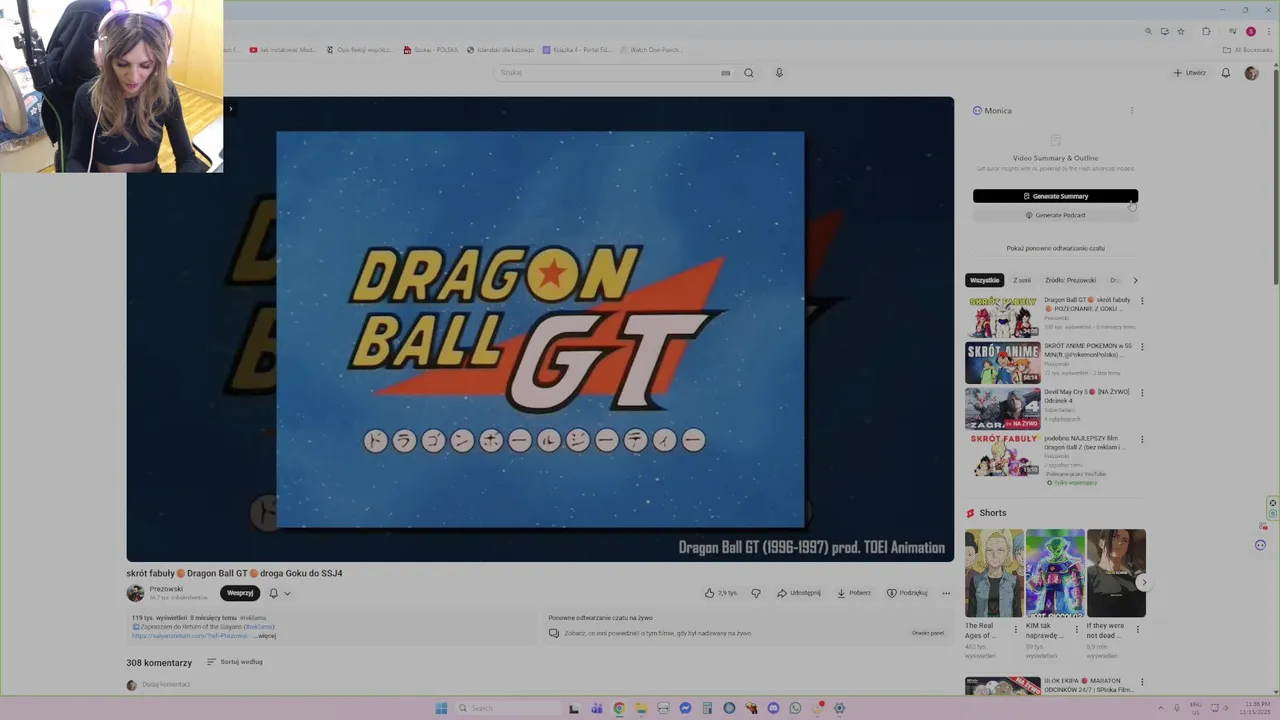Open Sortuj według comments sorting
The width and height of the screenshot is (1280, 720).
[x=235, y=662]
